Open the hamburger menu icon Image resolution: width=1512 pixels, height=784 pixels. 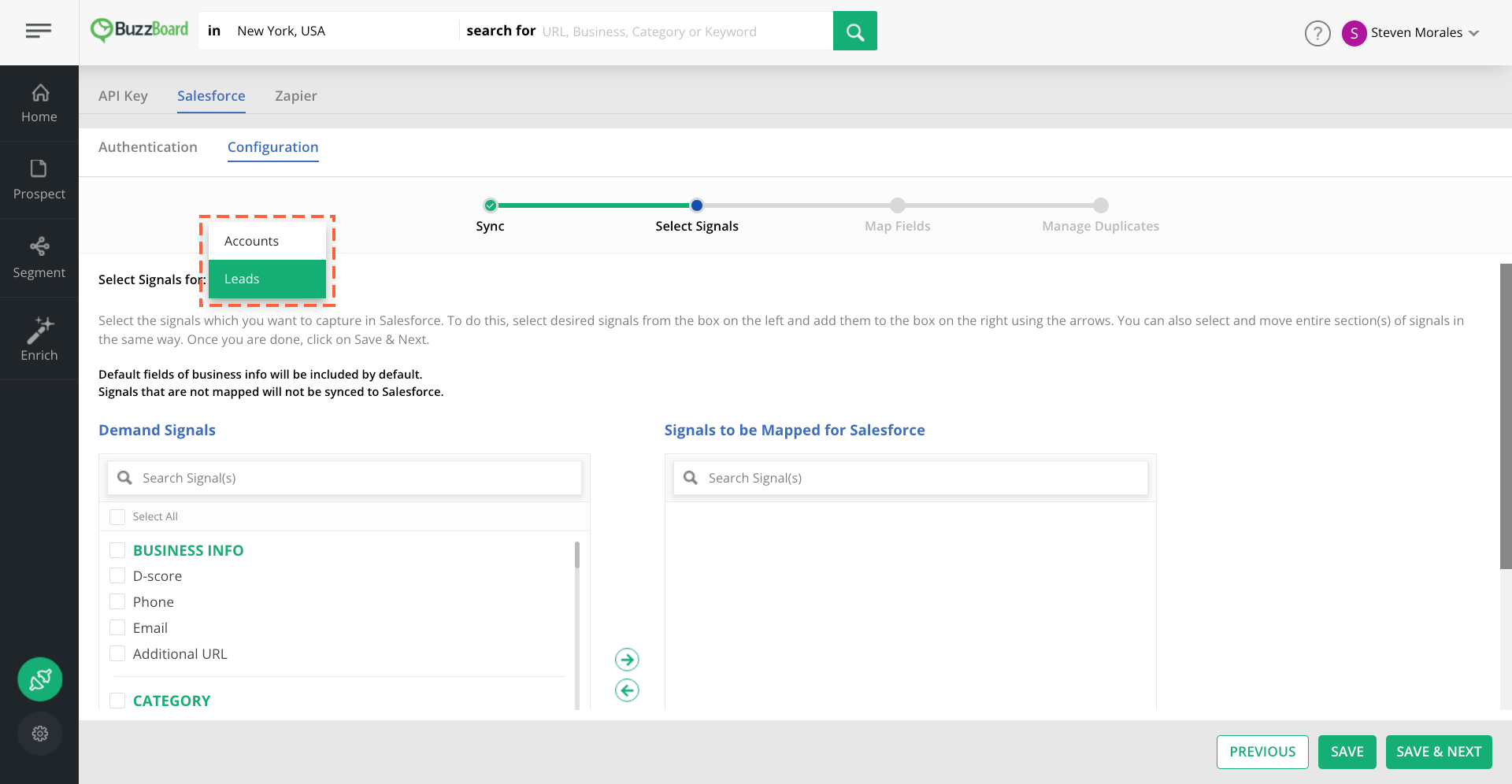pyautogui.click(x=38, y=31)
